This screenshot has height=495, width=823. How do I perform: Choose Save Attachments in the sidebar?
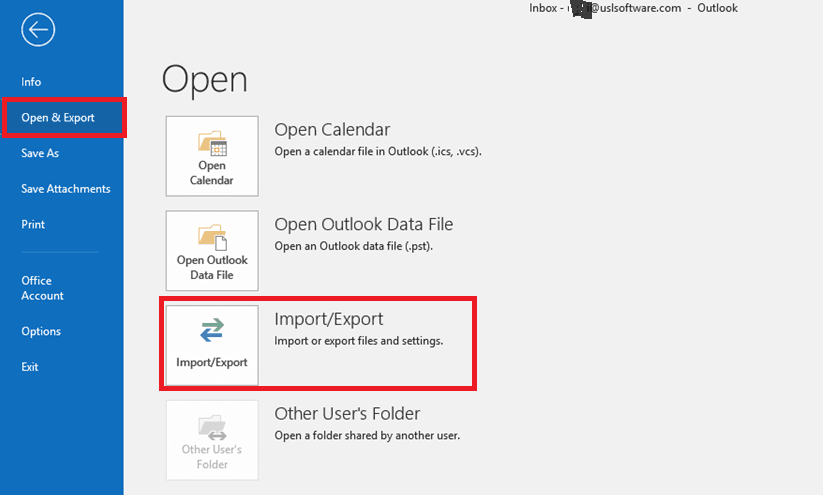66,189
